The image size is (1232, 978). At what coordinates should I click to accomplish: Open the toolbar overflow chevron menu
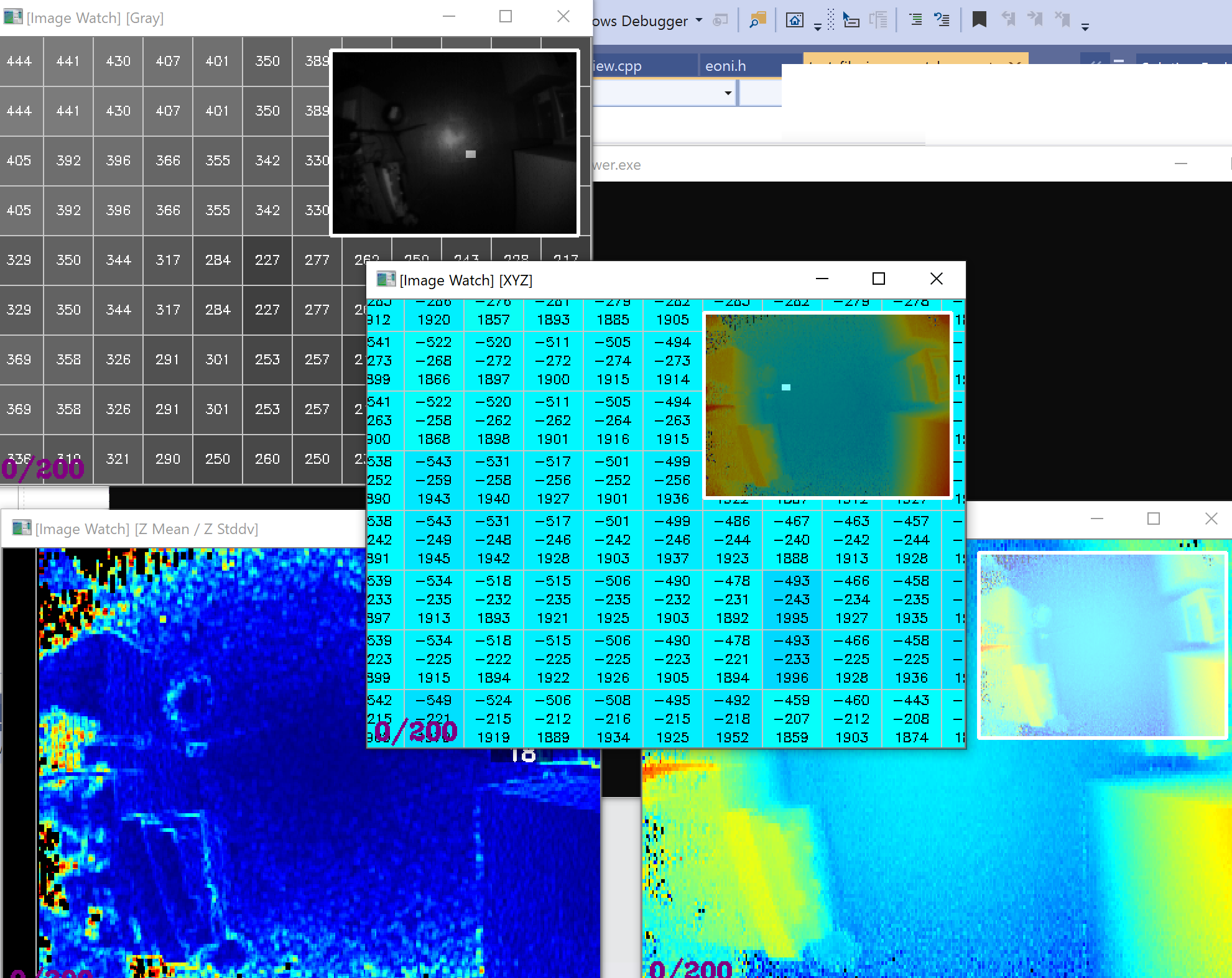(x=1085, y=25)
